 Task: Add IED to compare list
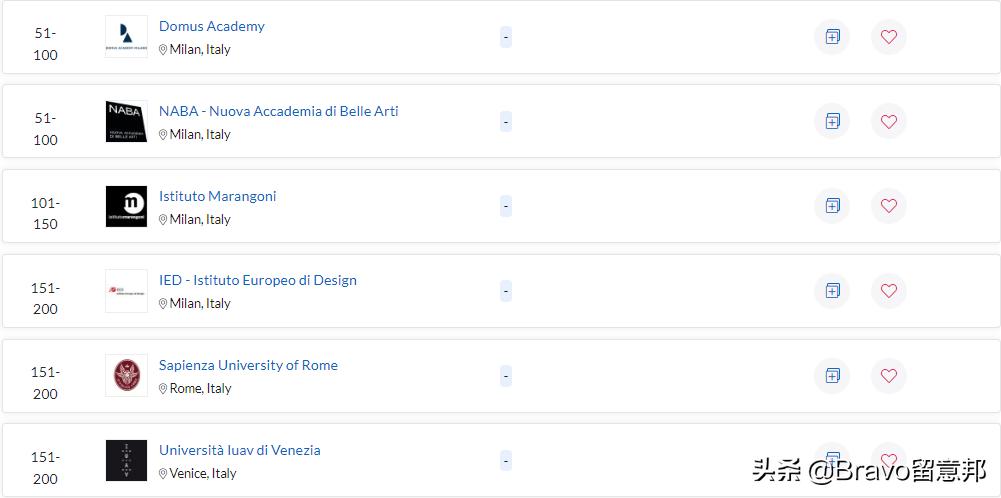tap(832, 291)
